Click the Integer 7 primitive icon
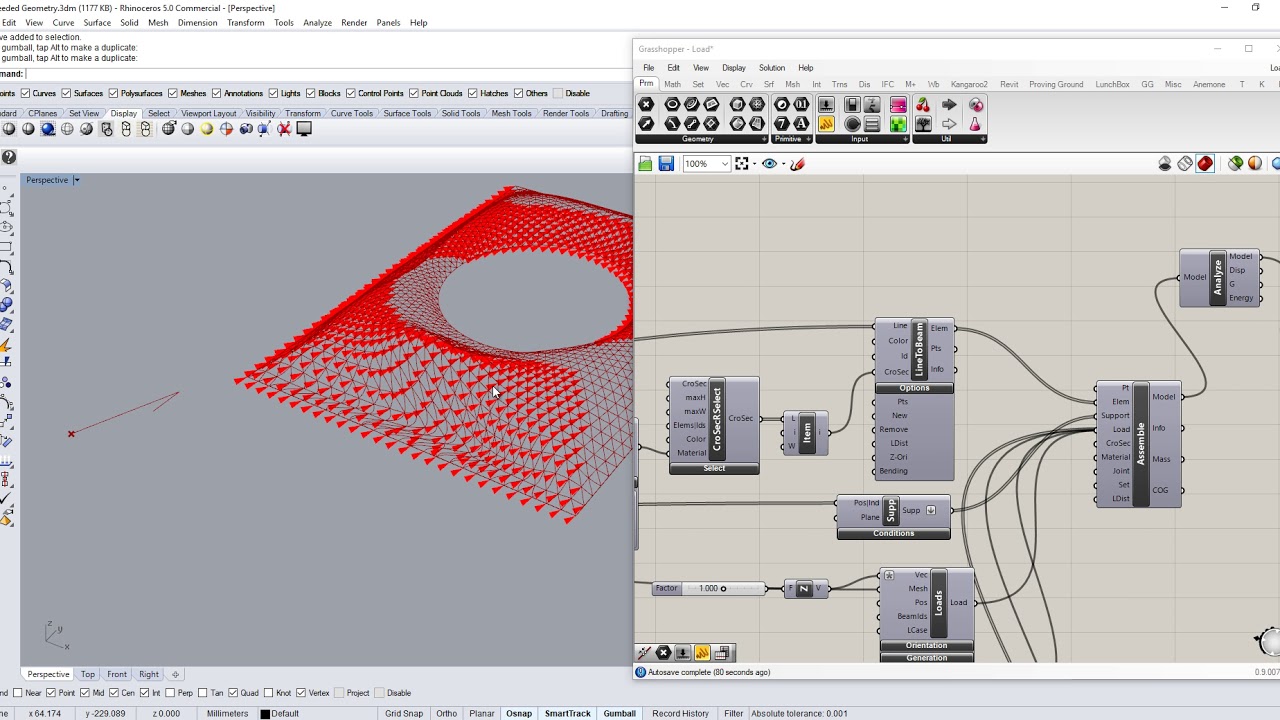Image resolution: width=1280 pixels, height=720 pixels. tap(782, 124)
